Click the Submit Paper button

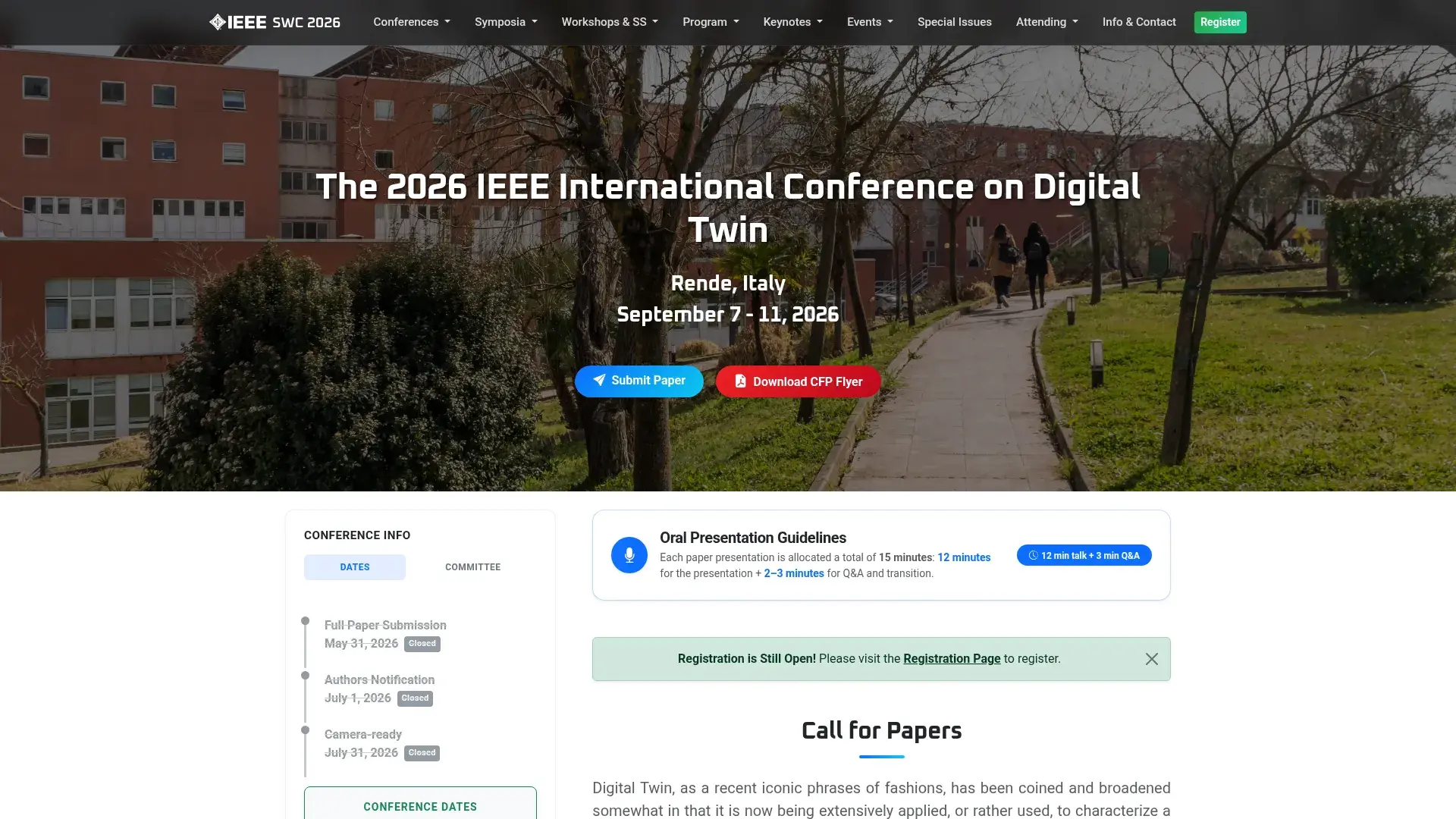tap(639, 381)
